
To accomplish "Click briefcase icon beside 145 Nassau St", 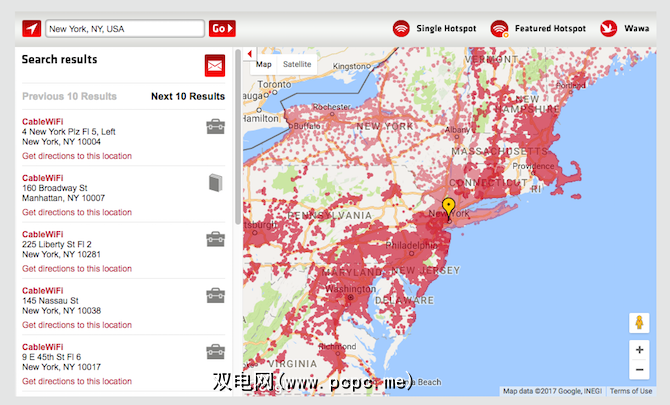I will click(x=215, y=296).
